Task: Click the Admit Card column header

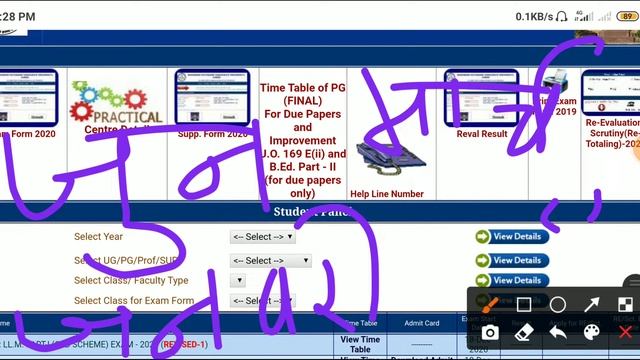Action: [422, 323]
